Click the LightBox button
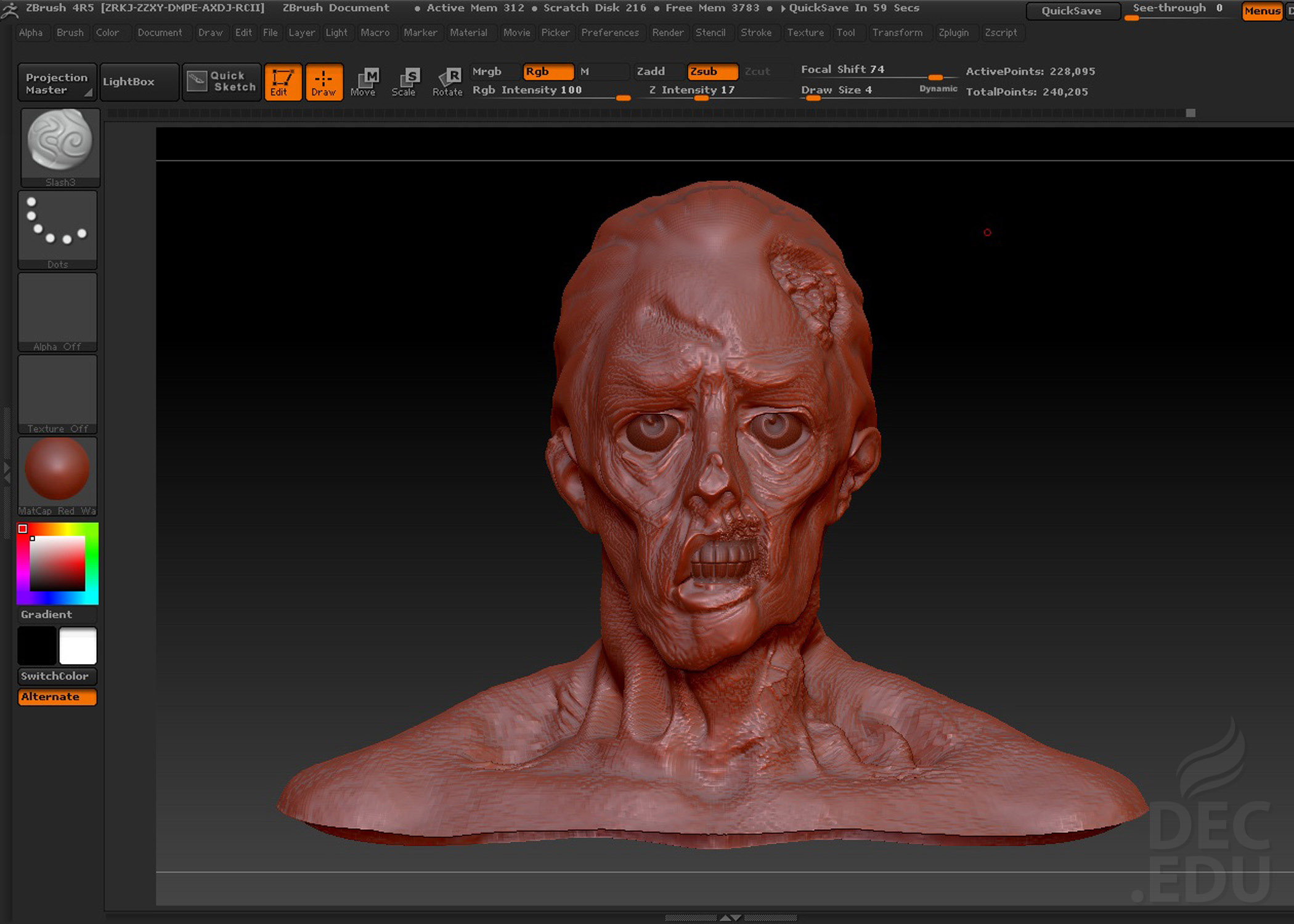The width and height of the screenshot is (1294, 924). [139, 81]
